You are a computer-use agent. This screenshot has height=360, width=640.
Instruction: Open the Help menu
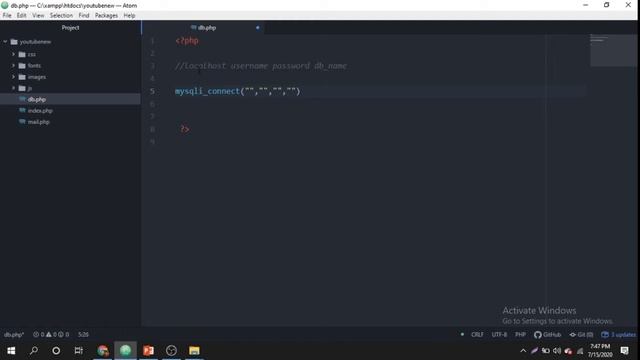(x=129, y=16)
